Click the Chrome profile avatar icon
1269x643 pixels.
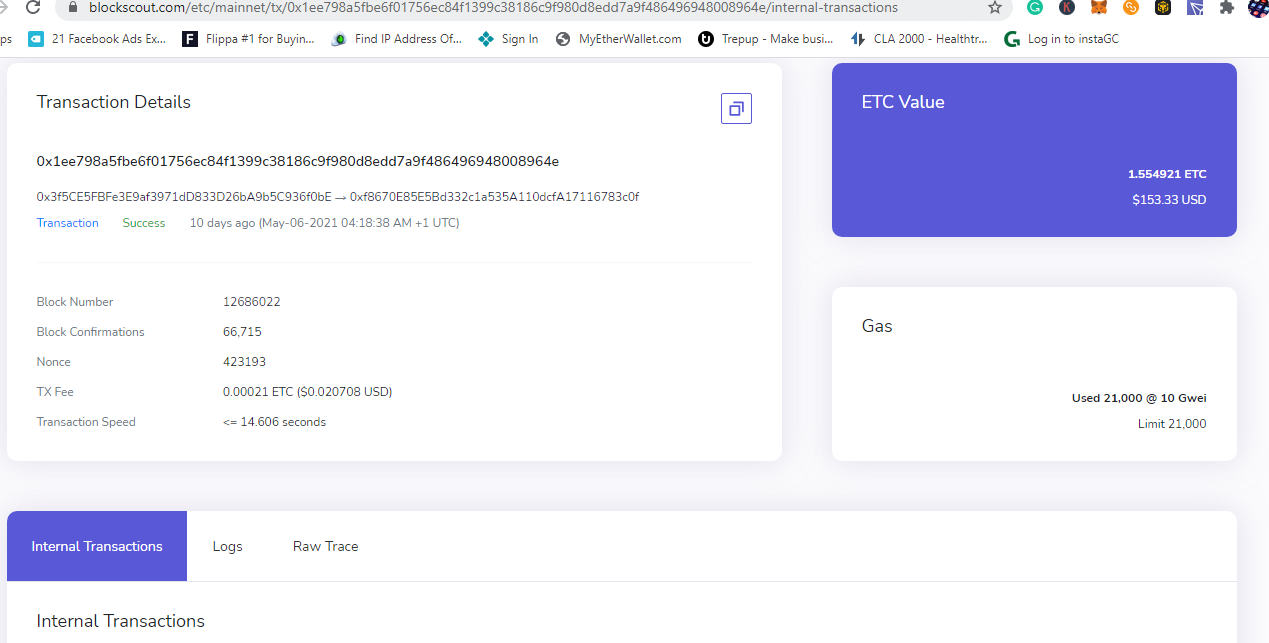1258,9
